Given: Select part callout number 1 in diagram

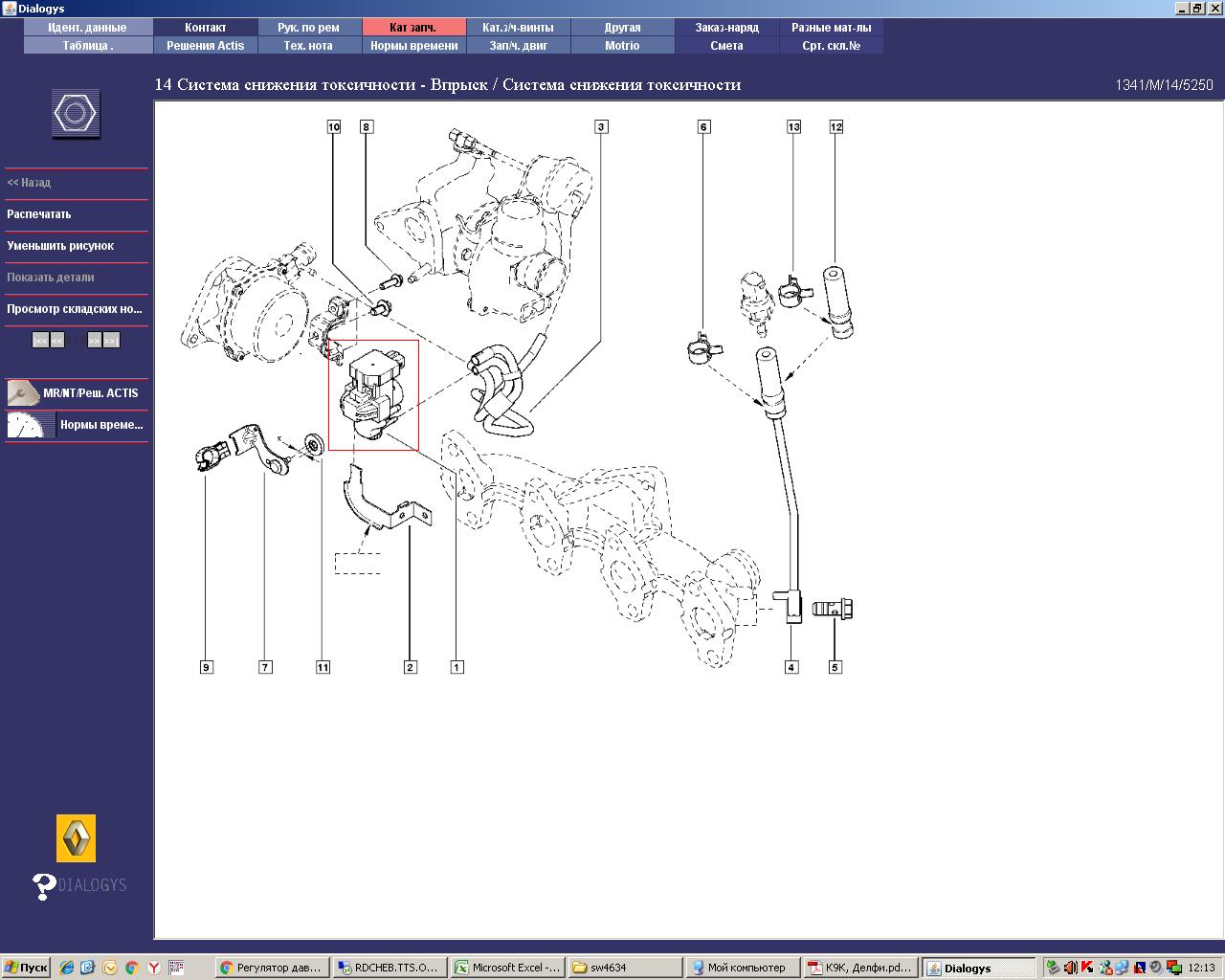Looking at the screenshot, I should click(x=457, y=667).
